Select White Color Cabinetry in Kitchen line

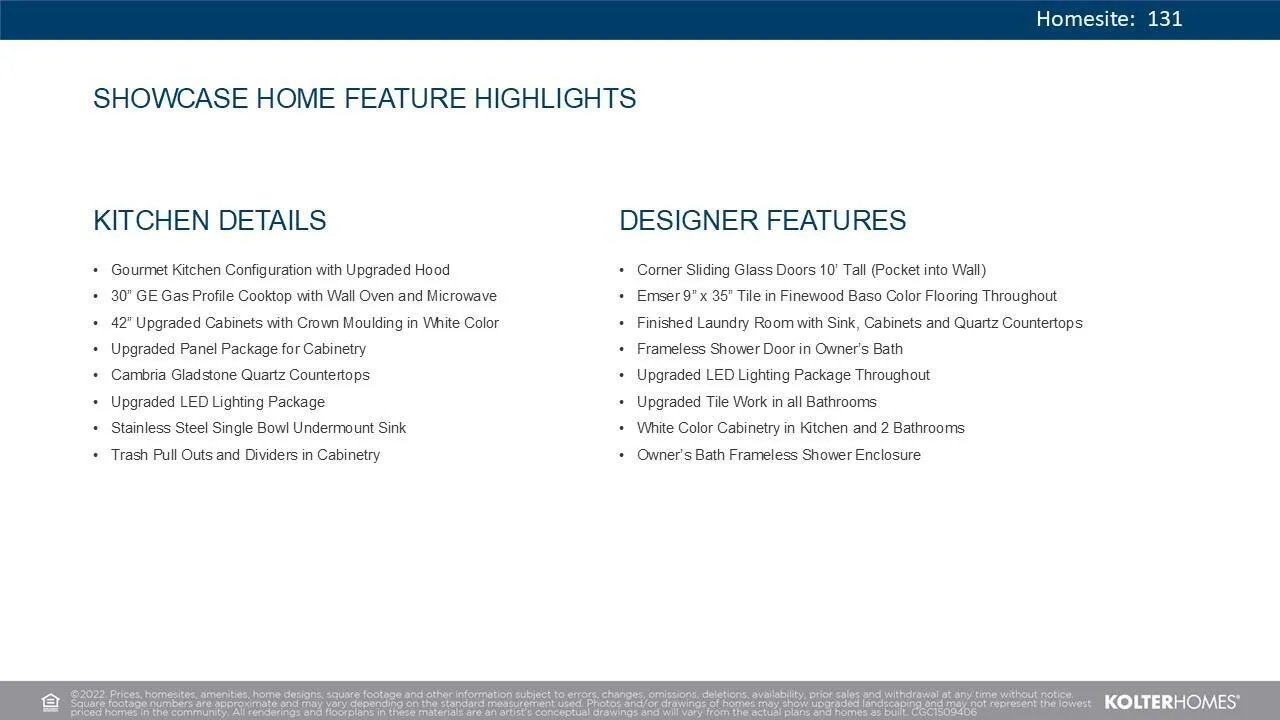point(800,428)
